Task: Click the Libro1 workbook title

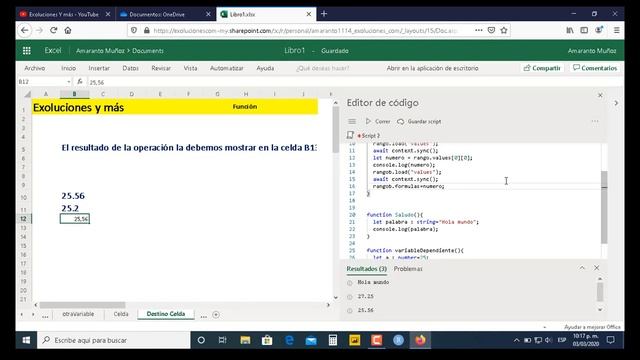Action: point(295,51)
